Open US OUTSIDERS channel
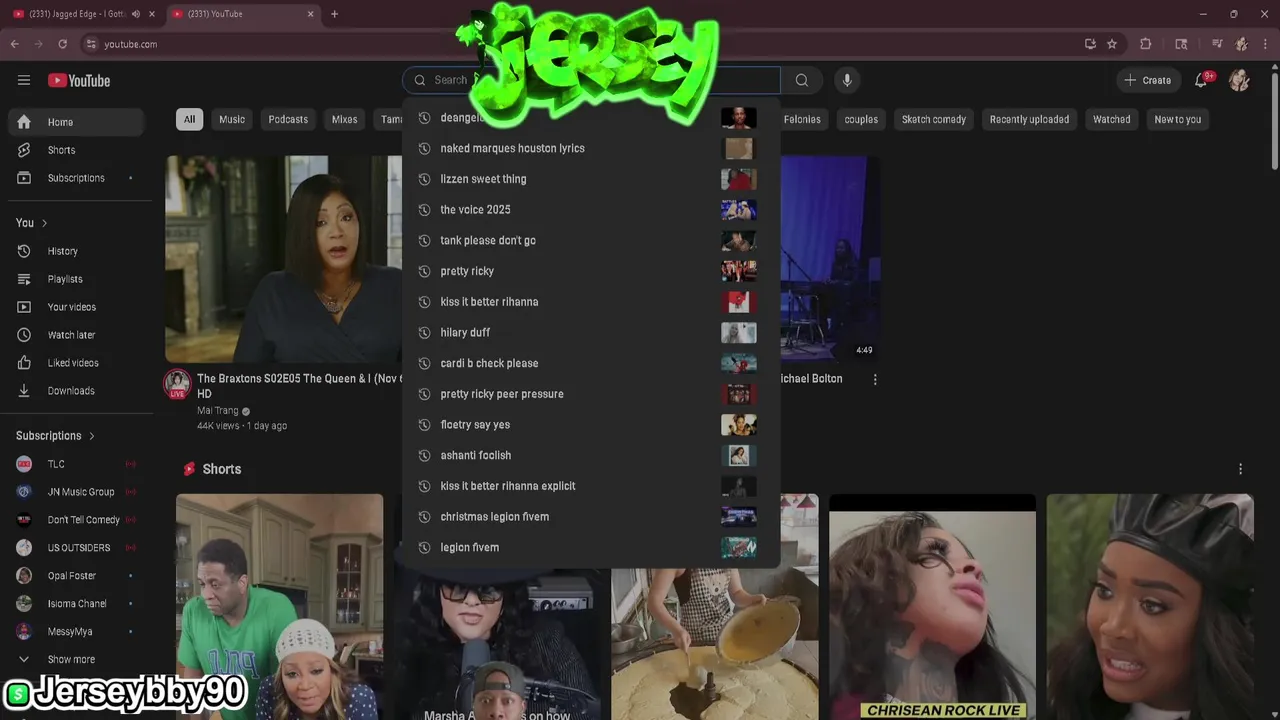 (x=77, y=548)
